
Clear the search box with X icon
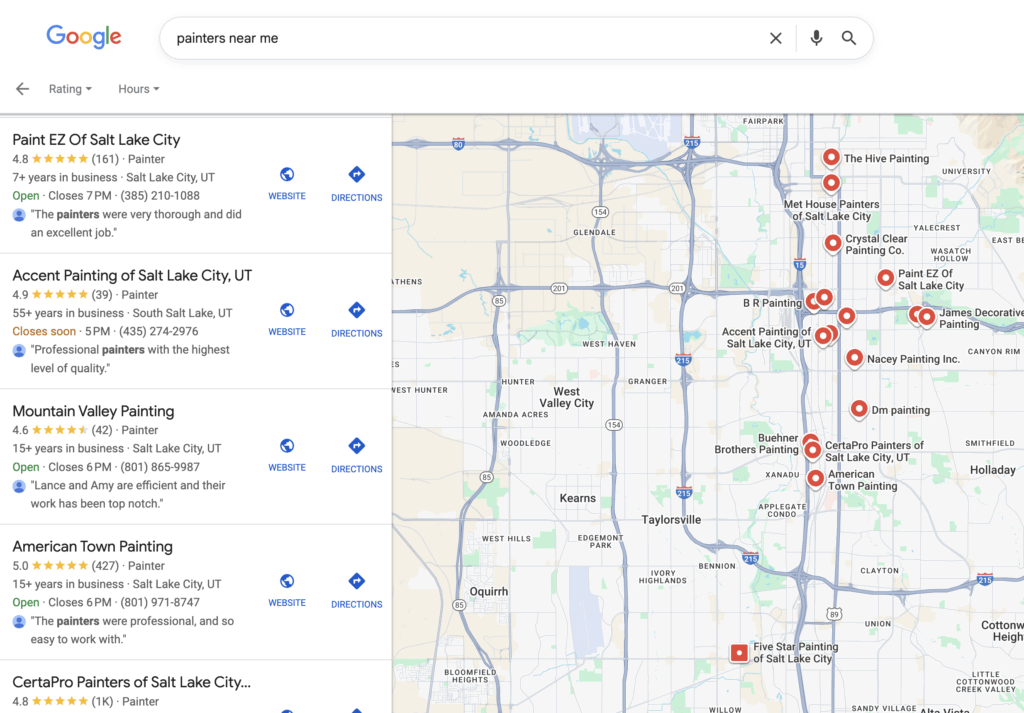coord(775,38)
